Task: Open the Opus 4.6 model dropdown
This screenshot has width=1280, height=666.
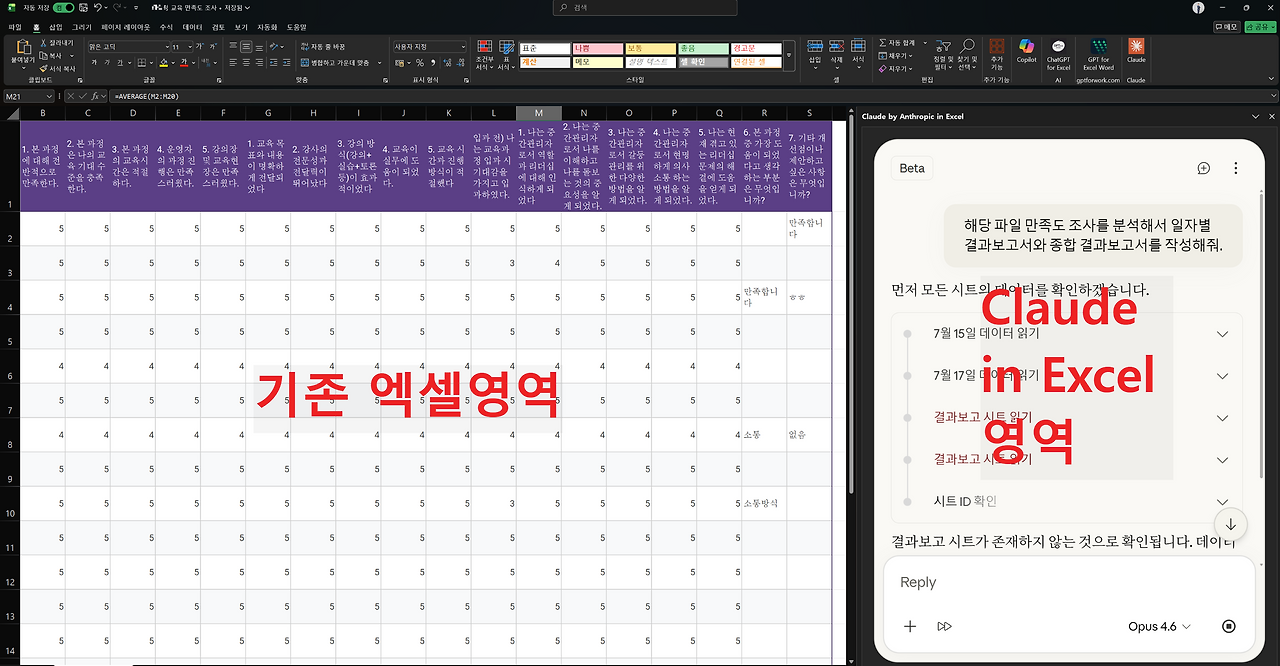Action: [x=1158, y=626]
